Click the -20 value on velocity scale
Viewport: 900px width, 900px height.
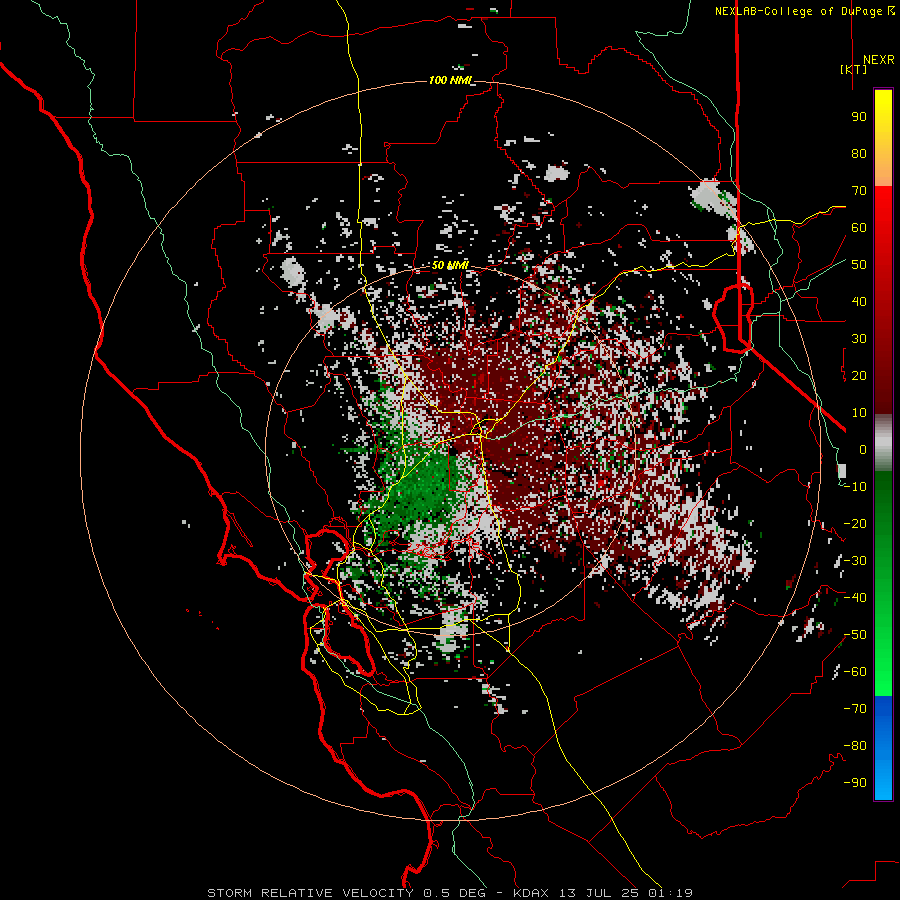855,524
